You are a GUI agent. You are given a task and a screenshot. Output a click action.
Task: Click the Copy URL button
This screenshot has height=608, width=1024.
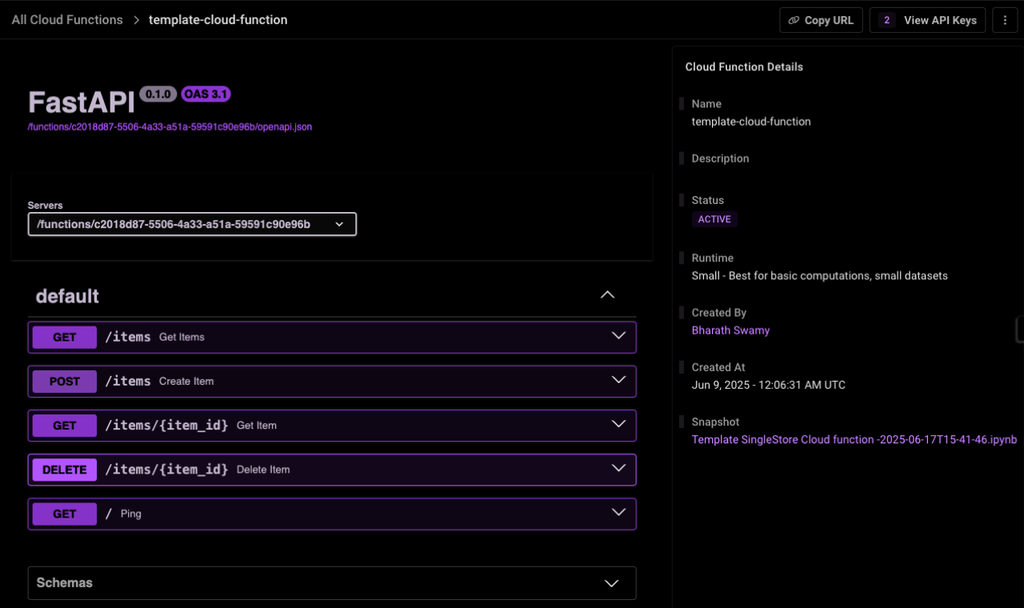click(x=821, y=20)
